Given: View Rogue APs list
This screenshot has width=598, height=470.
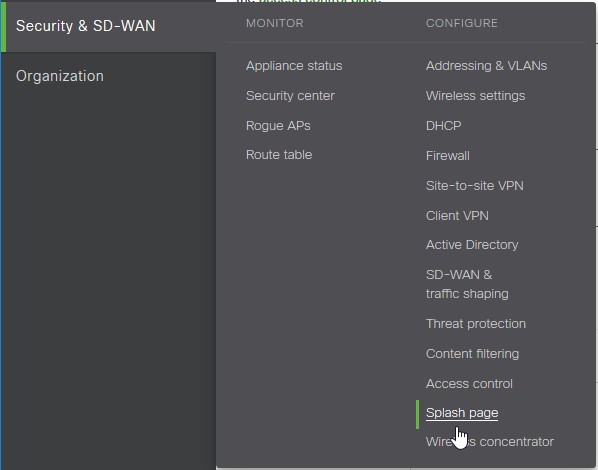Looking at the screenshot, I should pos(278,126).
